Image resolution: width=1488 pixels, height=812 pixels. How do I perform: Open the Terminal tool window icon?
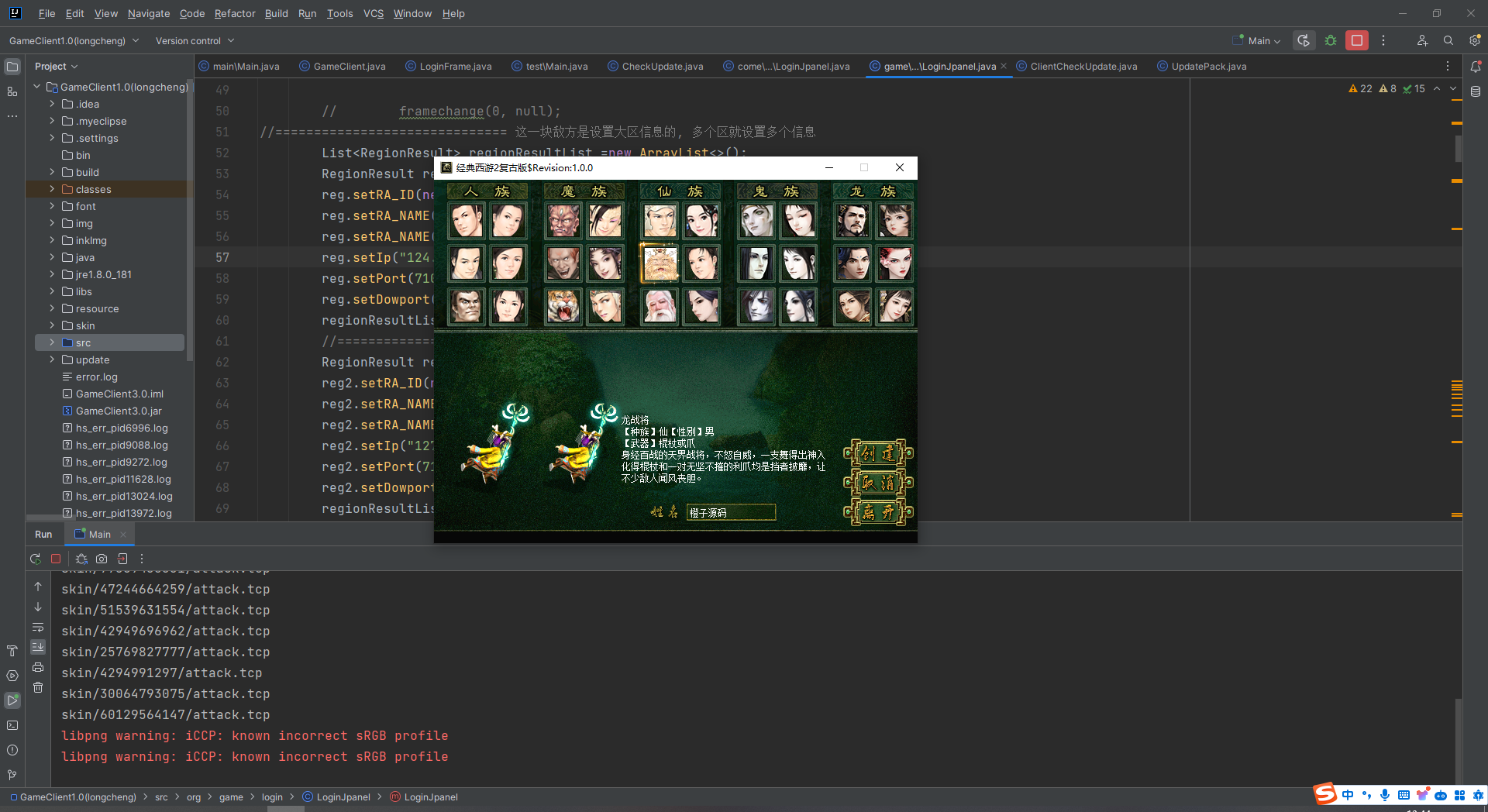coord(12,725)
